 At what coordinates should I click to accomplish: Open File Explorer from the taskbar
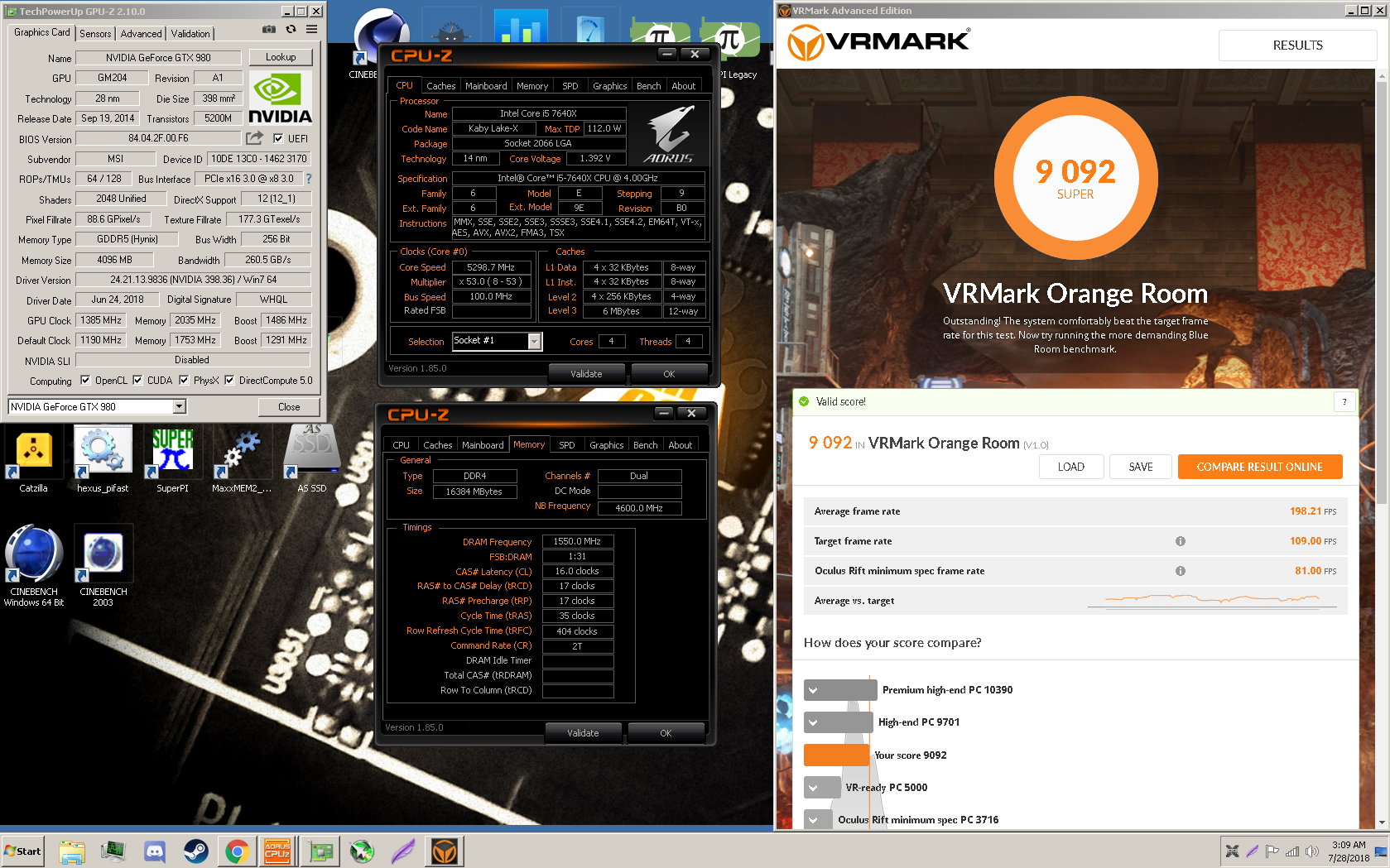pyautogui.click(x=72, y=851)
